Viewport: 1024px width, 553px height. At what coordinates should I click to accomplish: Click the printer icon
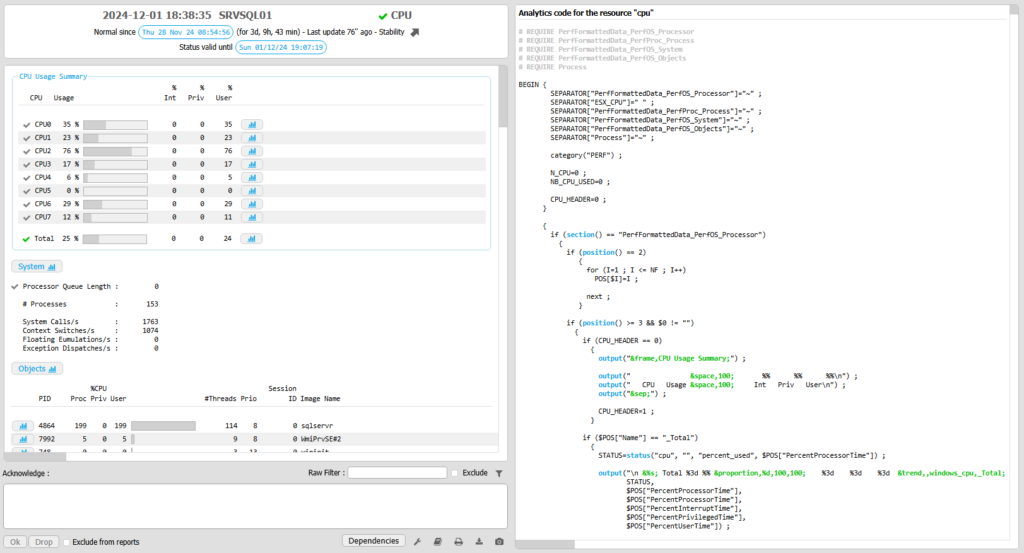(x=458, y=541)
